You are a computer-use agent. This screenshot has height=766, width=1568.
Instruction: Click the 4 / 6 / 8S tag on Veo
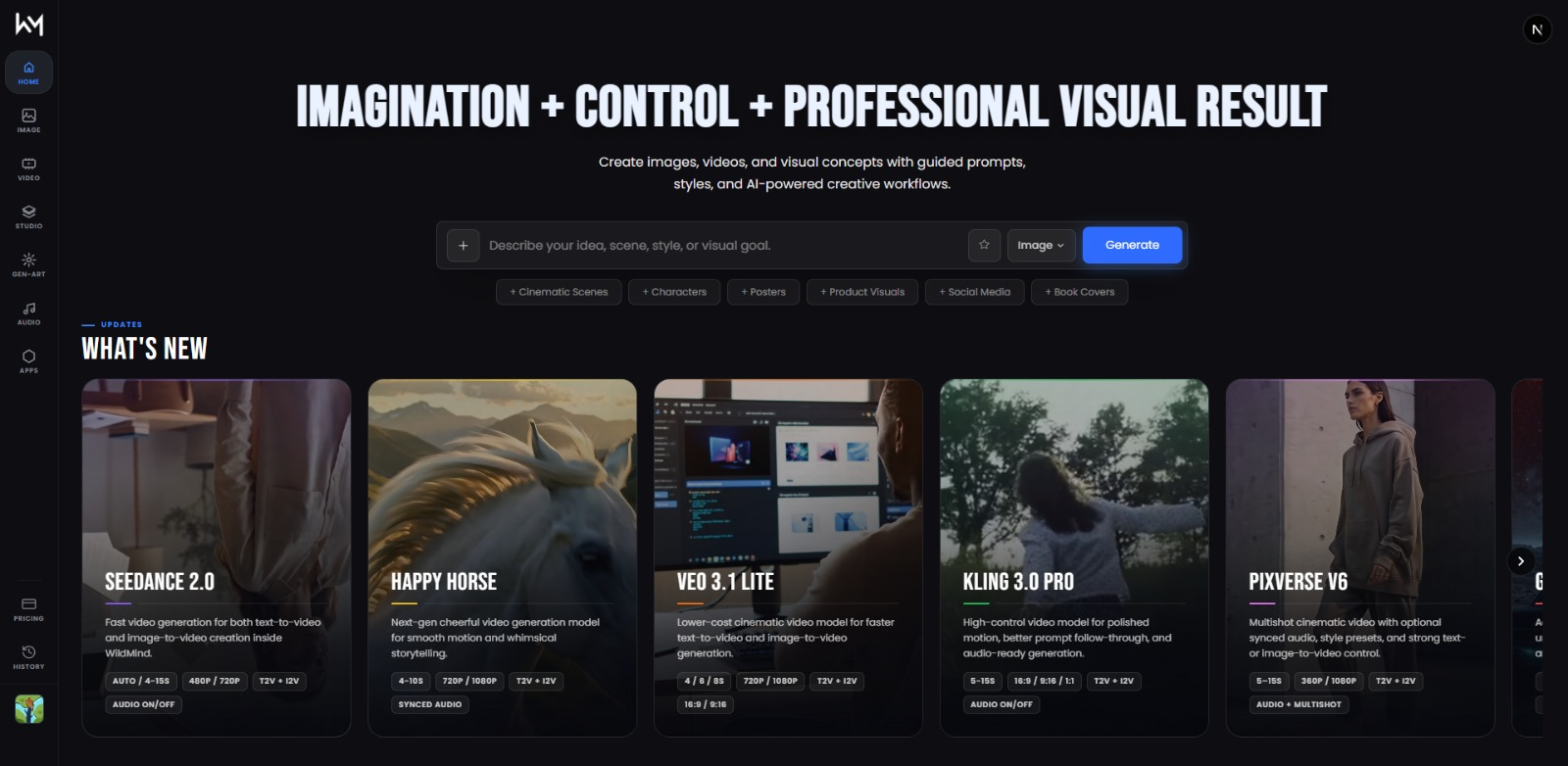pyautogui.click(x=705, y=681)
